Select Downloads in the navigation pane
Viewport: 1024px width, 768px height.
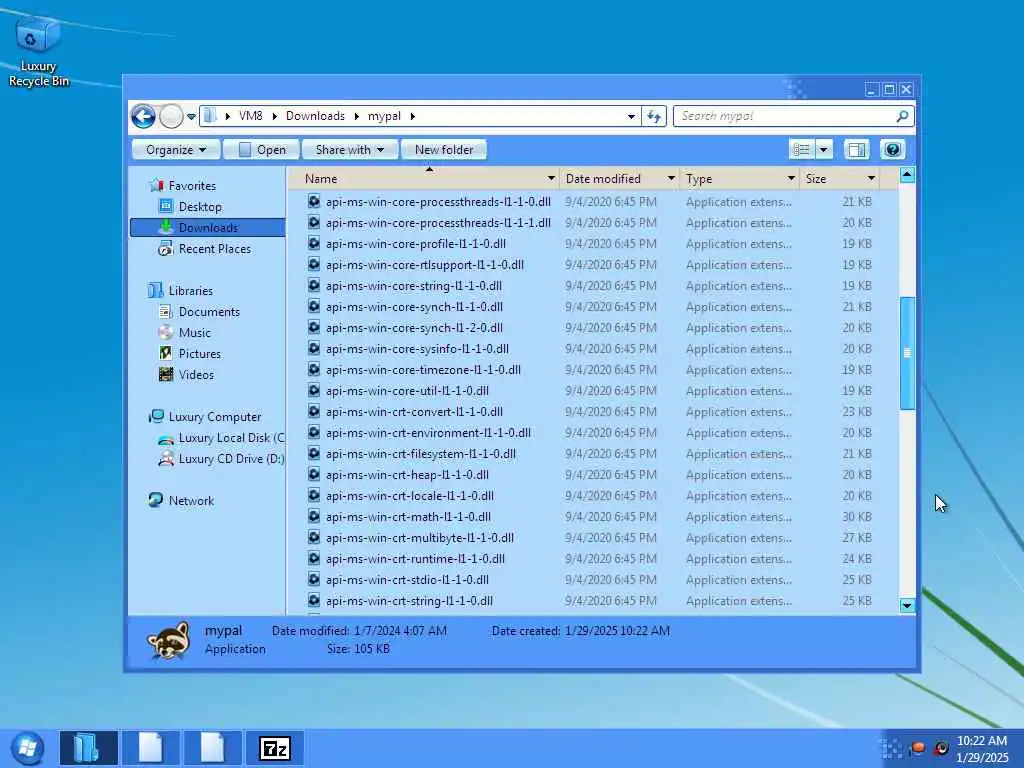tap(208, 227)
